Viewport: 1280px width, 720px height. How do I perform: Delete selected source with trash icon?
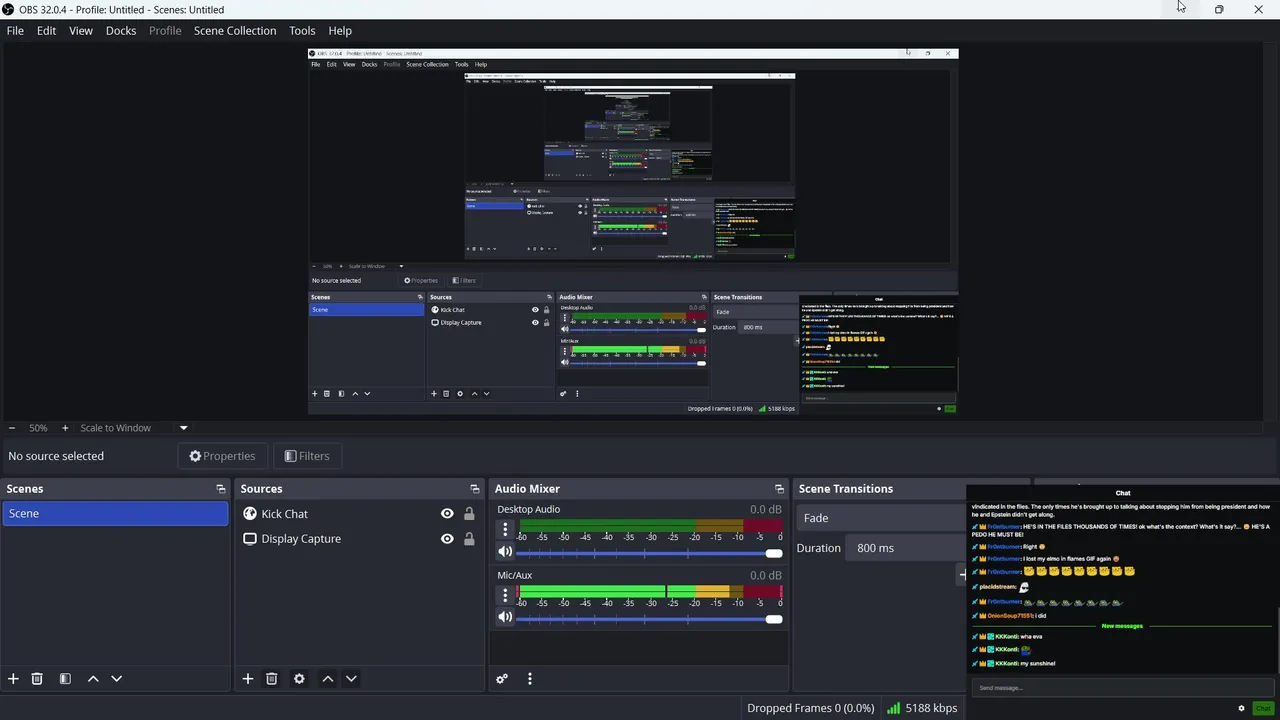[271, 678]
